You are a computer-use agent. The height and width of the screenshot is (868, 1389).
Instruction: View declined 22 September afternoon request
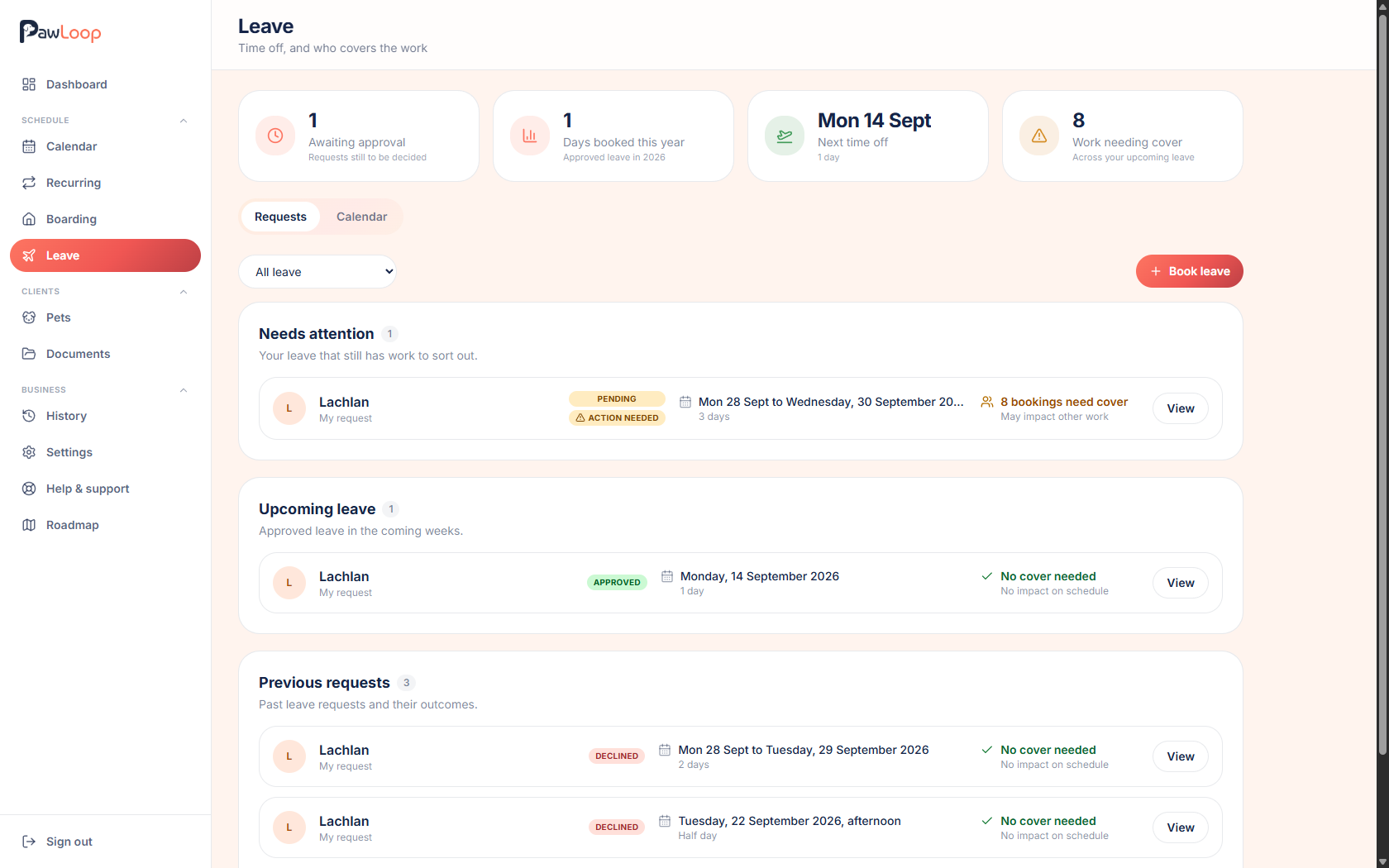1180,827
